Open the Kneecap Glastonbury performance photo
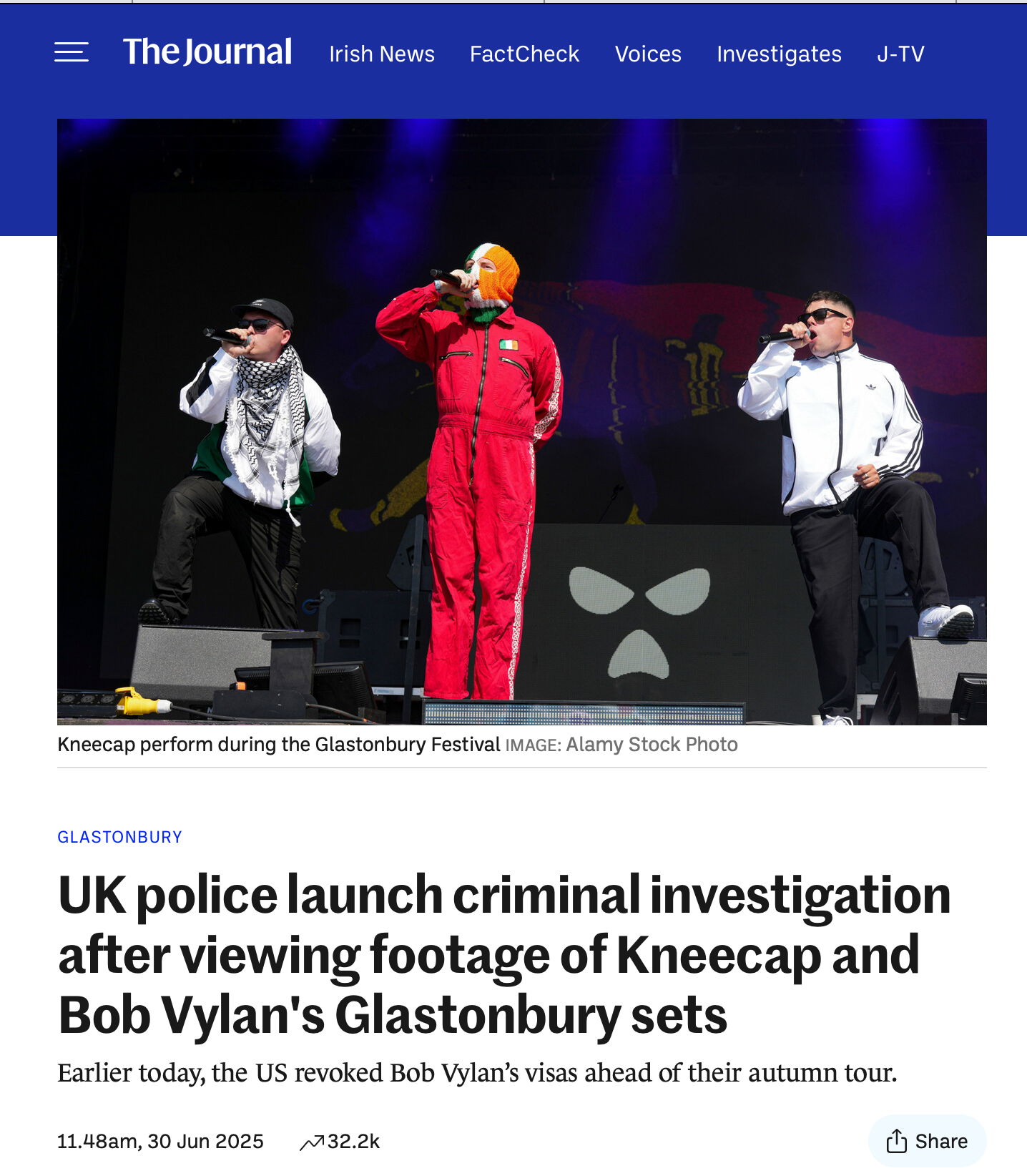Viewport: 1027px width, 1176px height. tap(522, 422)
